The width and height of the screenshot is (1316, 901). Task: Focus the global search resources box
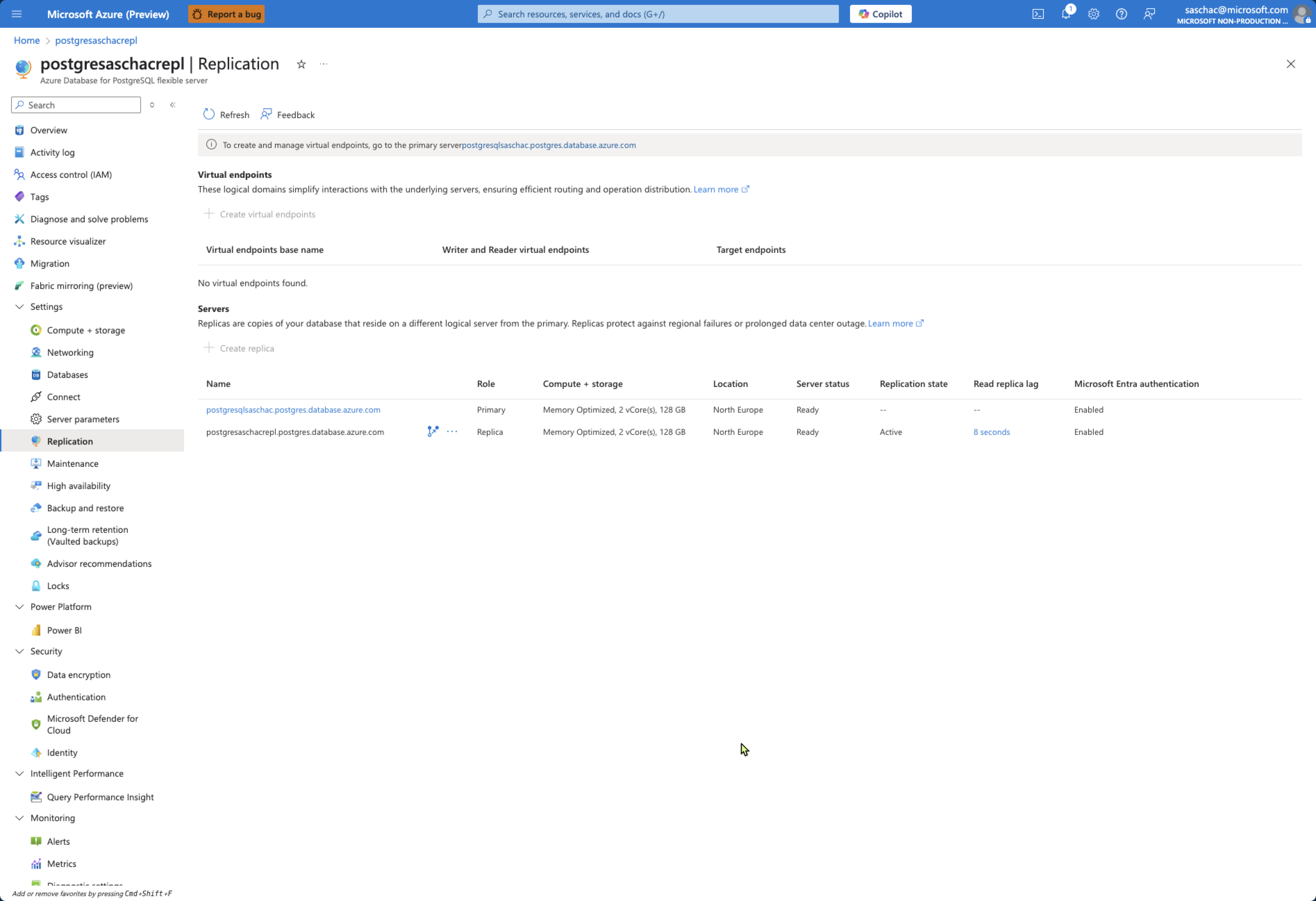click(658, 14)
